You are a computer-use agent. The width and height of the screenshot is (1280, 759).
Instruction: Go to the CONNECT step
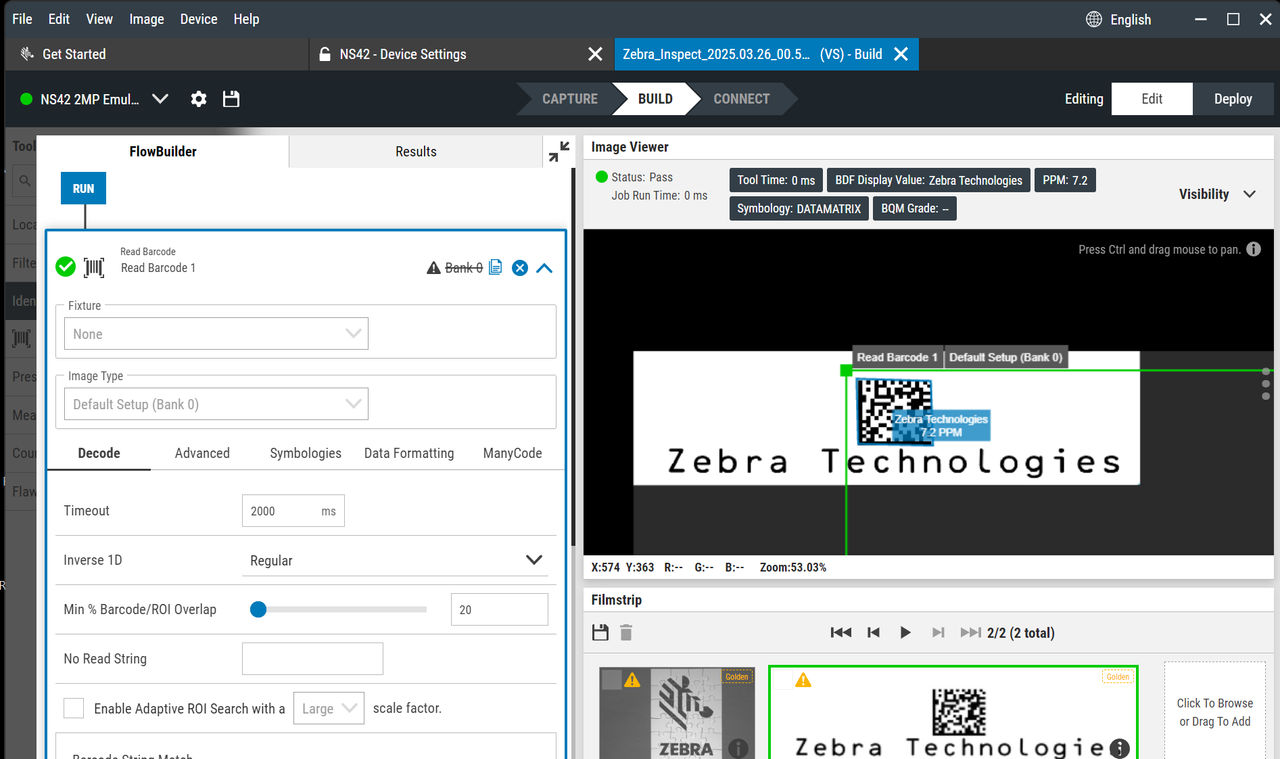point(741,99)
